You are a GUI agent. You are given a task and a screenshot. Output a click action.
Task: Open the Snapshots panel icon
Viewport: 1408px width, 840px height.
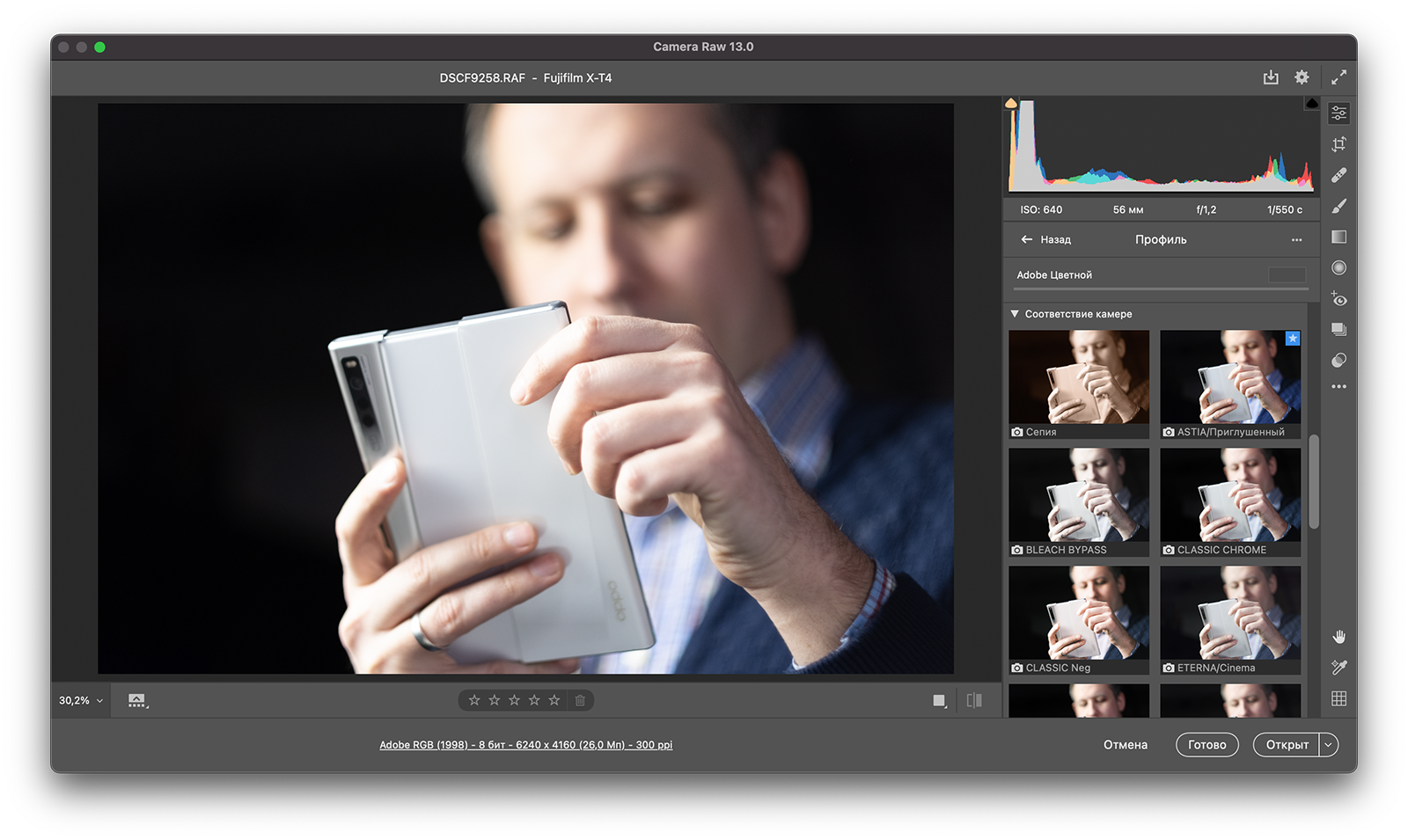click(x=1338, y=330)
